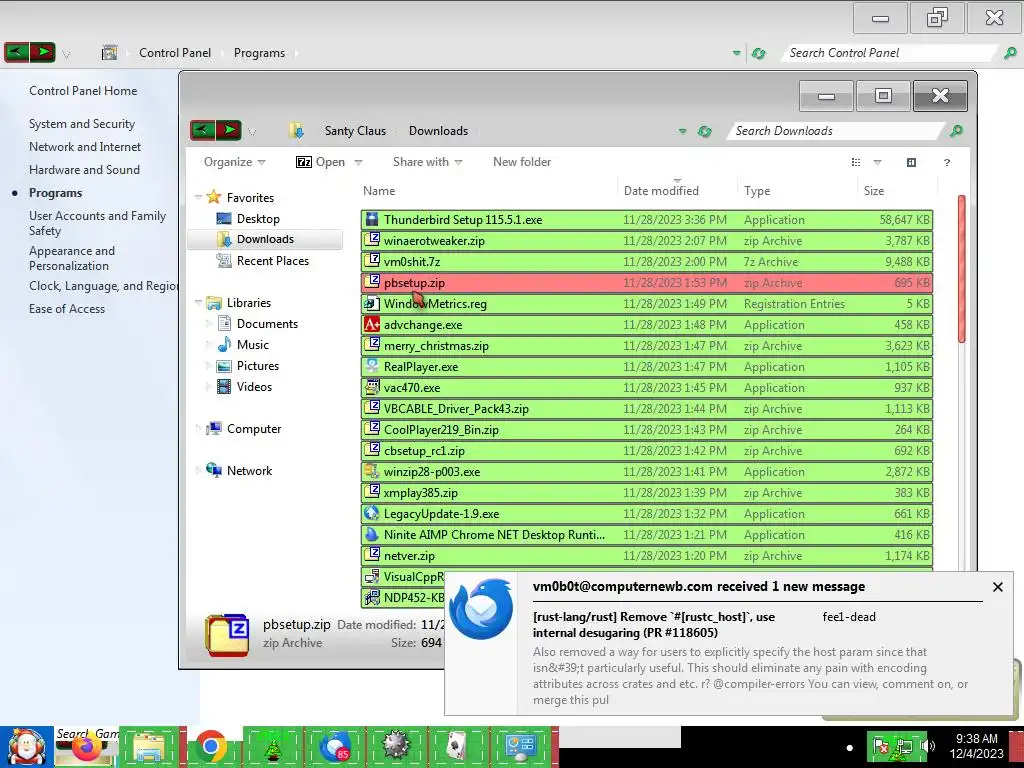Image resolution: width=1024 pixels, height=768 pixels.
Task: Sort files by Name column
Action: point(488,191)
